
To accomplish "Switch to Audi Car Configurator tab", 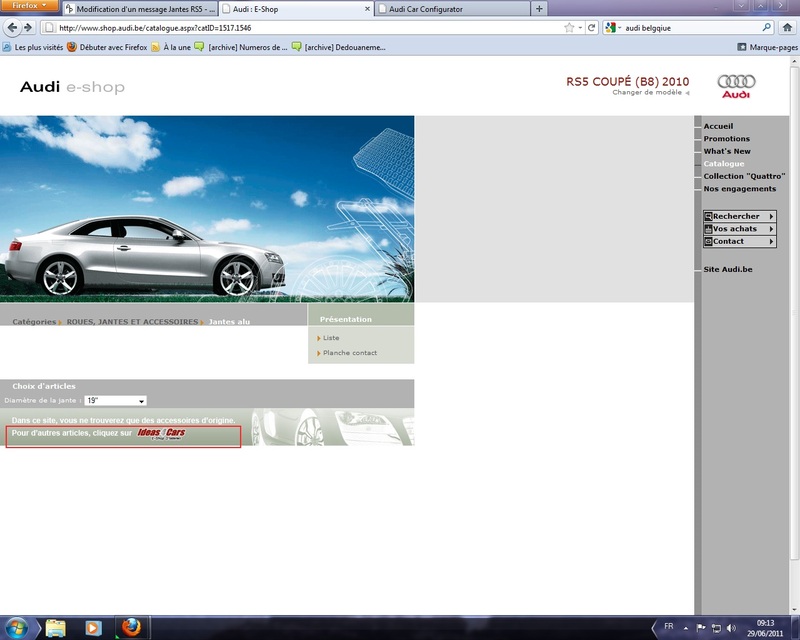I will 450,9.
